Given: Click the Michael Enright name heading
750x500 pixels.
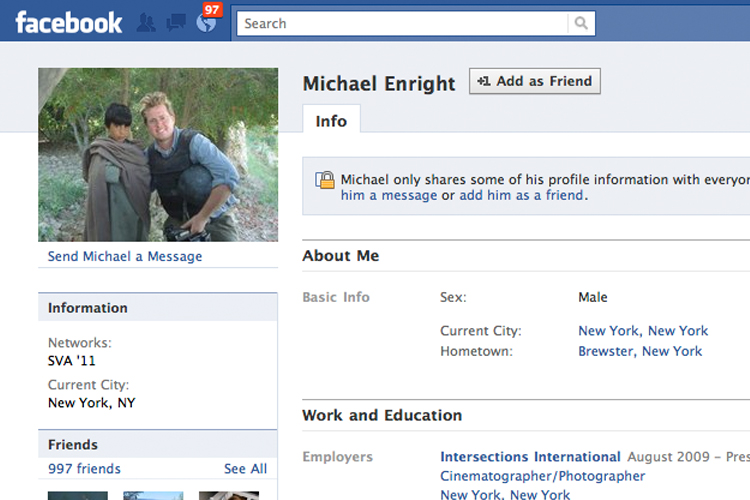Looking at the screenshot, I should click(x=379, y=84).
